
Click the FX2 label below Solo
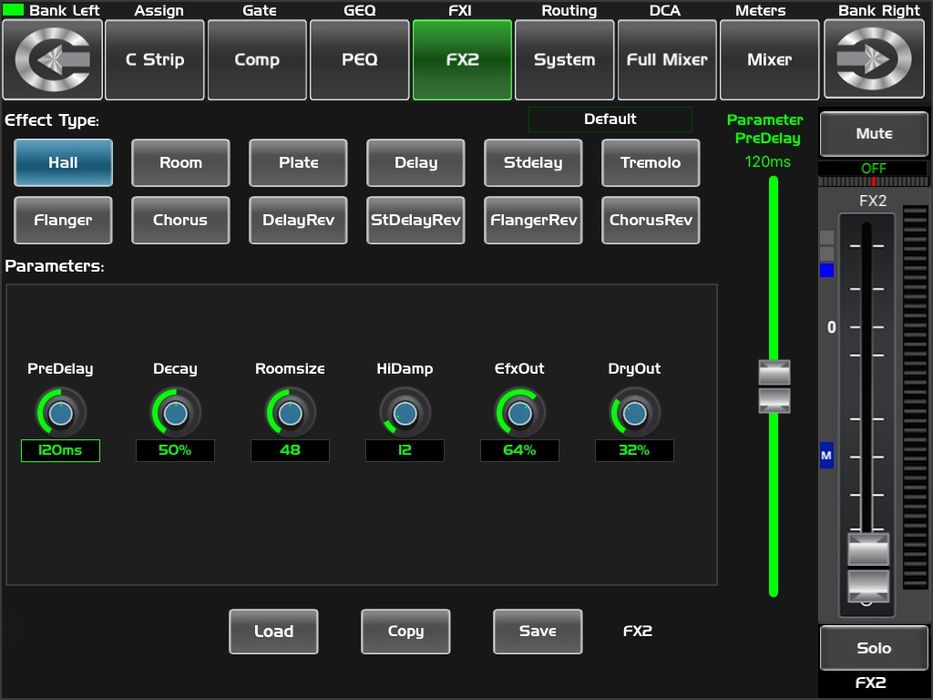[x=871, y=683]
